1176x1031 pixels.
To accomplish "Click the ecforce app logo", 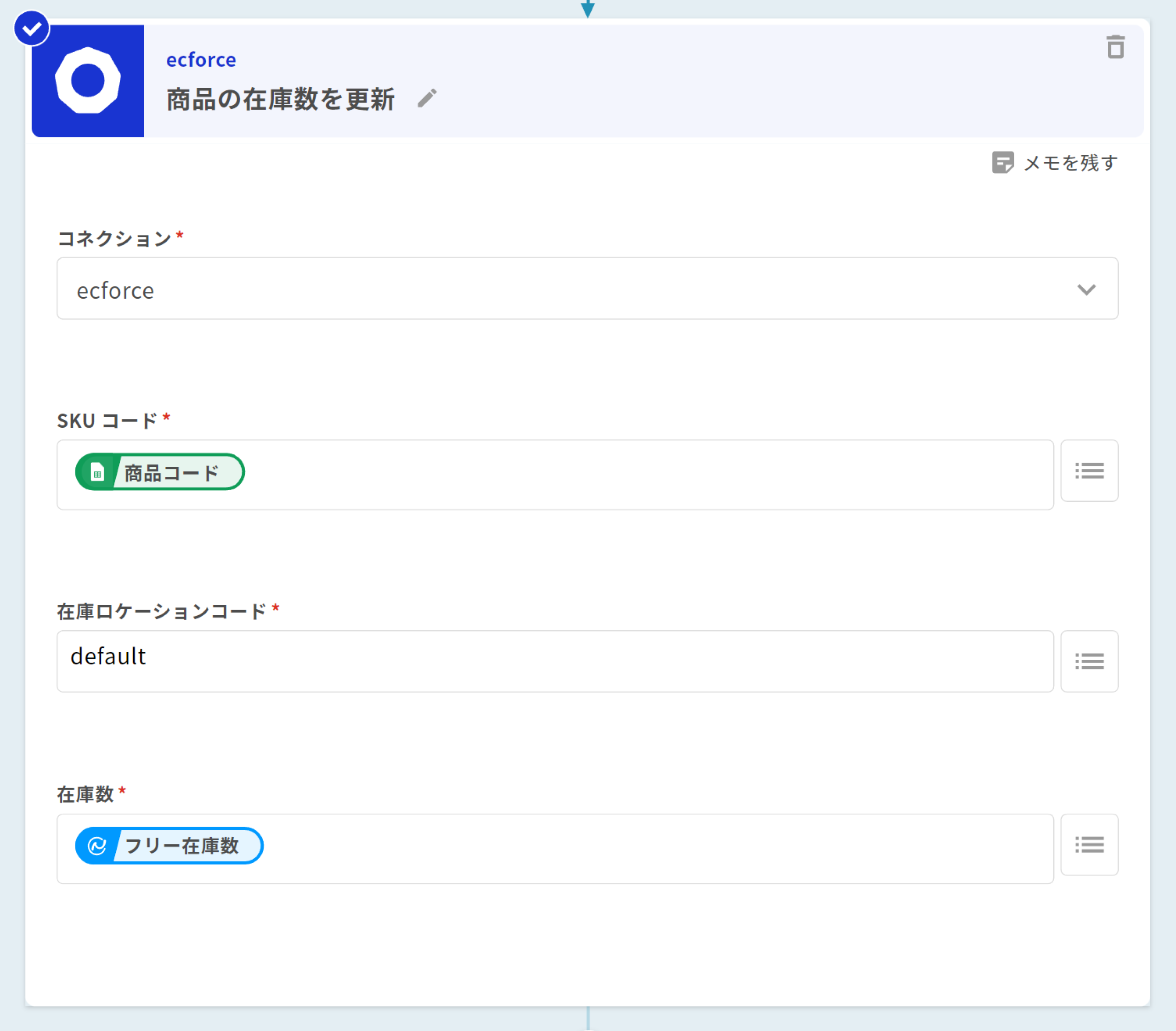I will tap(88, 80).
